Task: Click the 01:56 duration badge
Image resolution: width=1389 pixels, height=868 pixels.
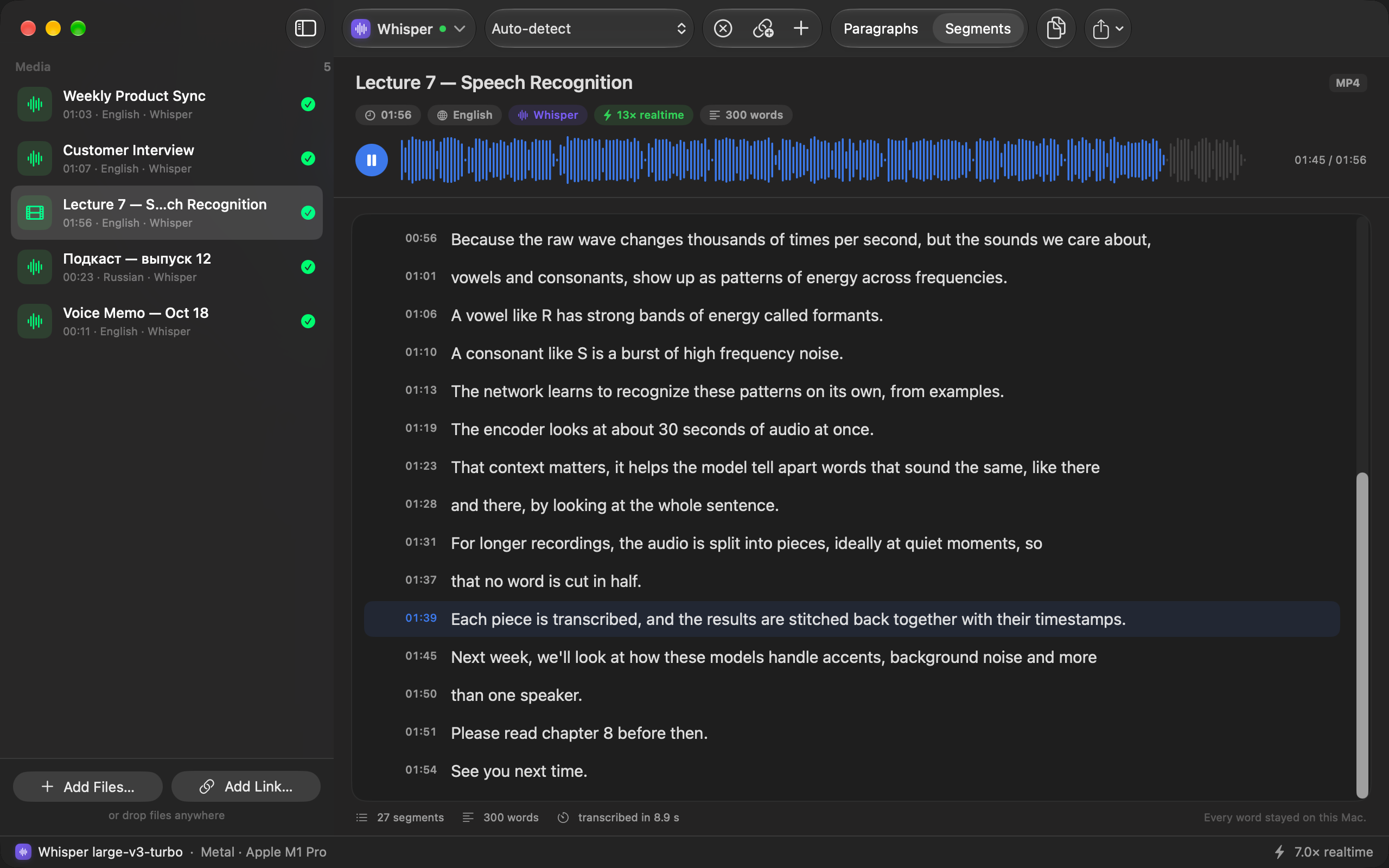Action: [388, 115]
